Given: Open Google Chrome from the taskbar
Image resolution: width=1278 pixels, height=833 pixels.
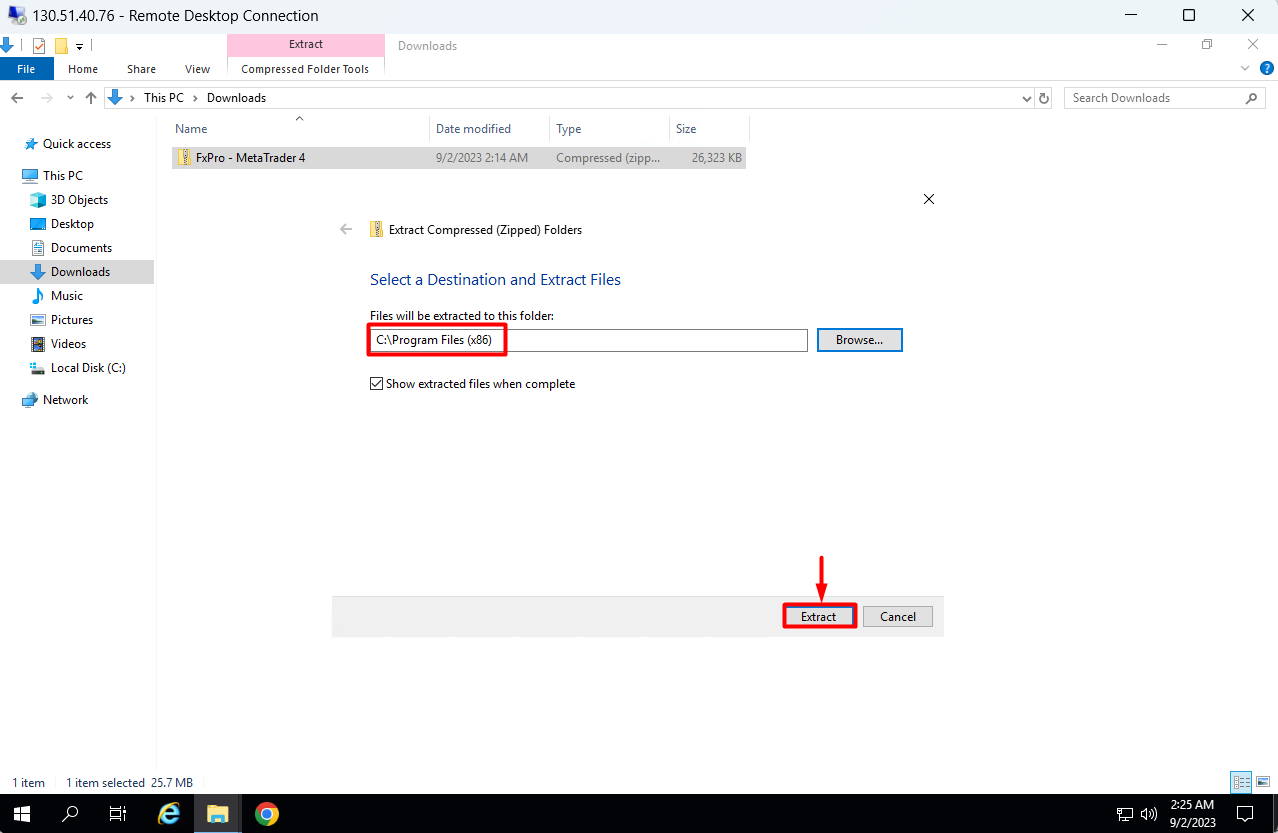Looking at the screenshot, I should 265,813.
